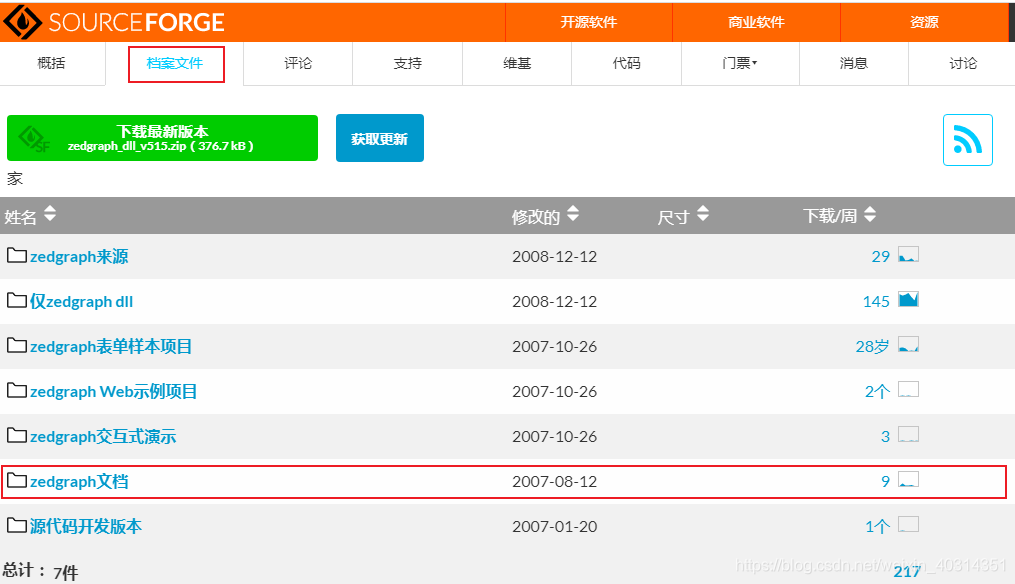This screenshot has height=584, width=1015.
Task: Click the blue 获取更新 button
Action: coord(380,138)
